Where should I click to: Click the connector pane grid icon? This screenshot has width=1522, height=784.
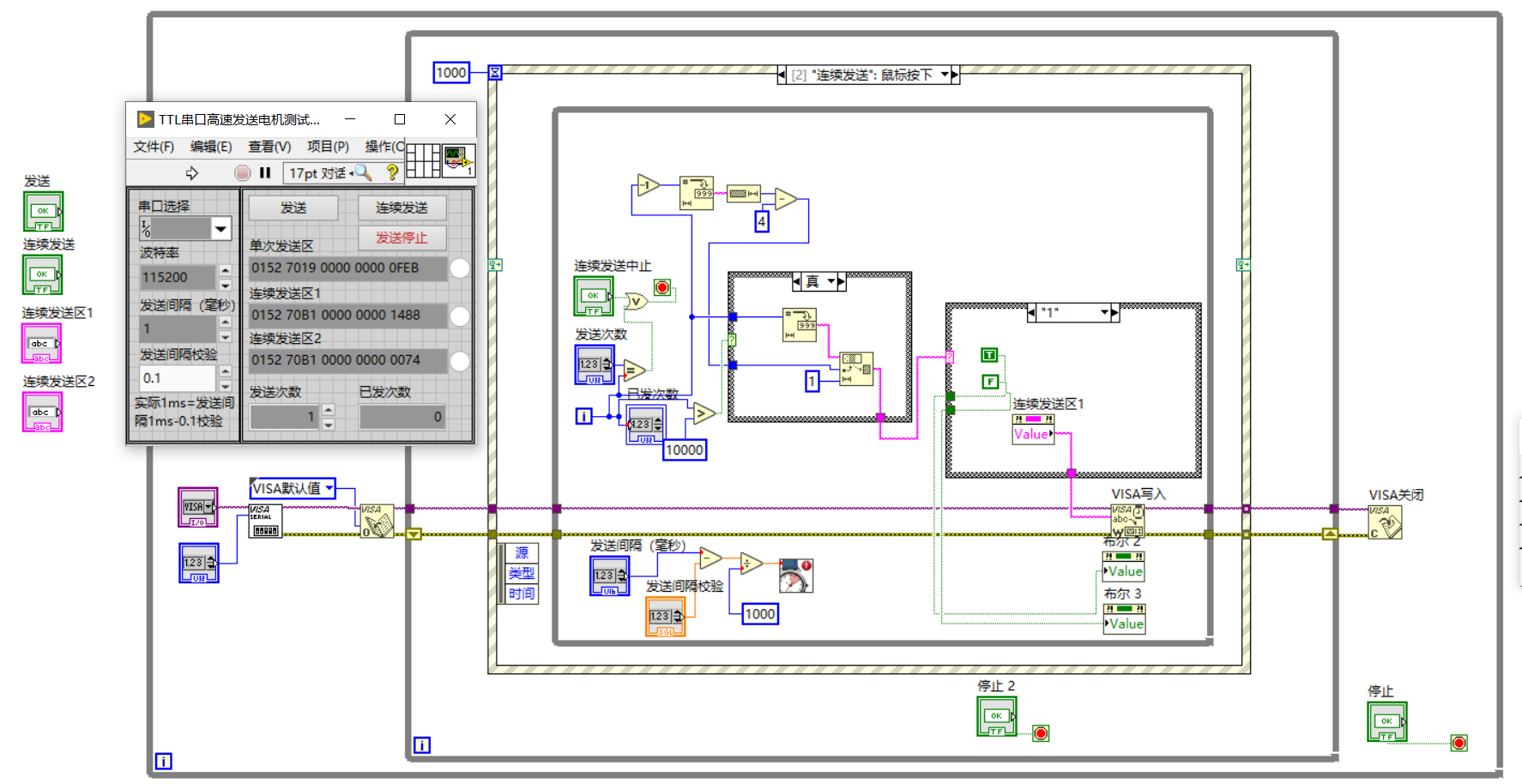click(x=423, y=160)
